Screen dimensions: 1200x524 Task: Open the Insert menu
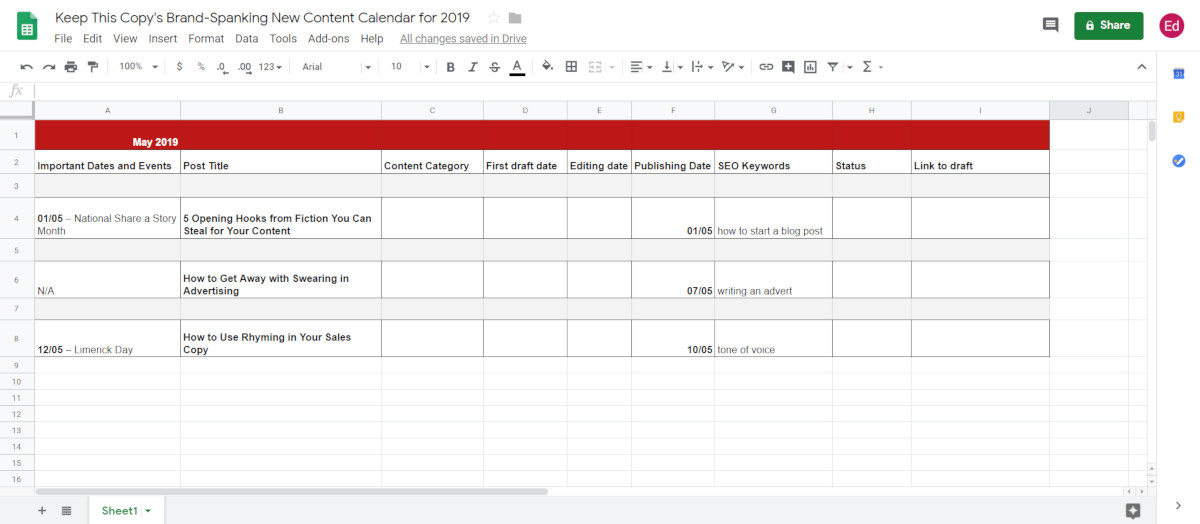tap(163, 39)
